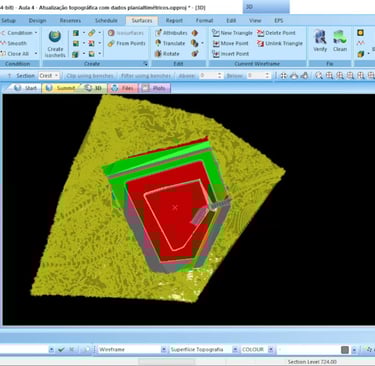Open the dropdown beside the colour swatch
The height and width of the screenshot is (366, 375).
(x=354, y=350)
